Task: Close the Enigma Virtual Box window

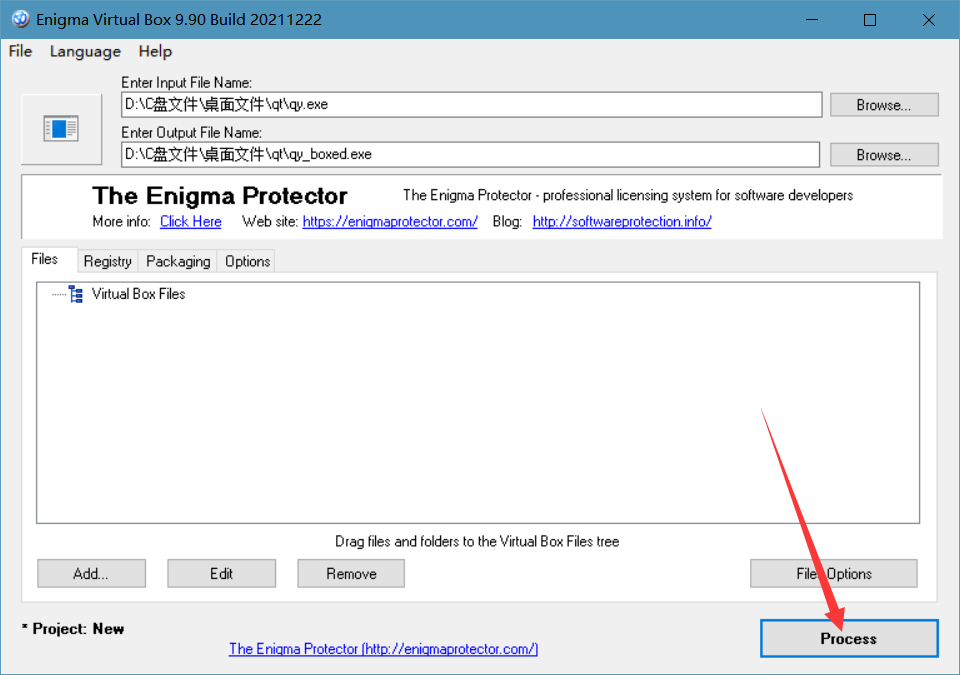Action: [928, 20]
